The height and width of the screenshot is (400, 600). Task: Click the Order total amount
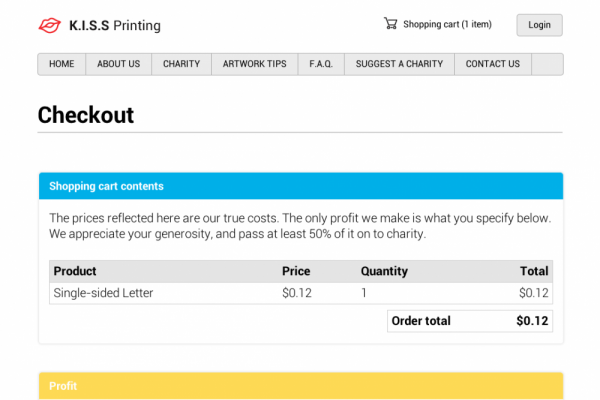(x=532, y=321)
